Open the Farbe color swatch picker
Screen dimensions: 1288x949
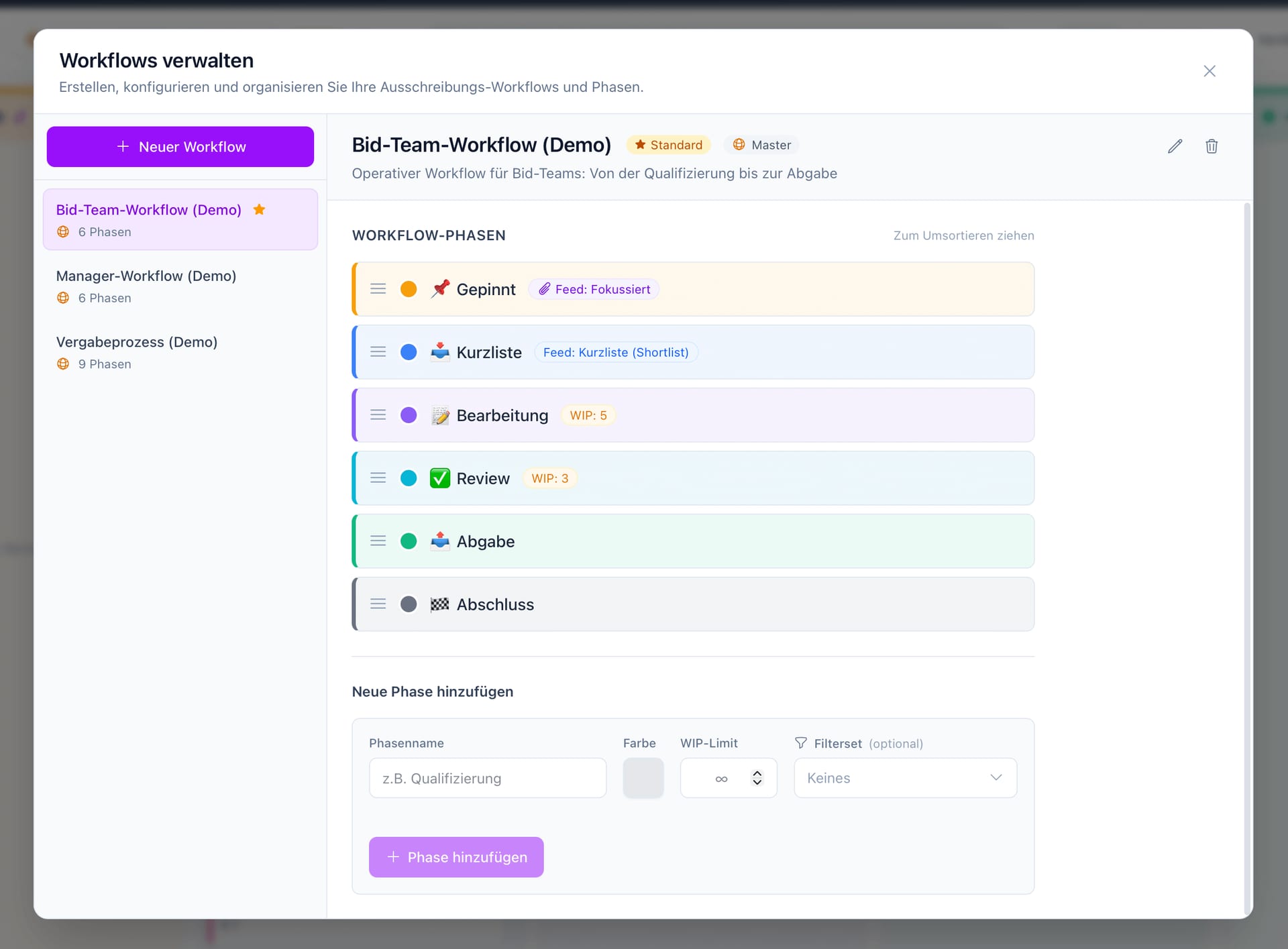643,778
